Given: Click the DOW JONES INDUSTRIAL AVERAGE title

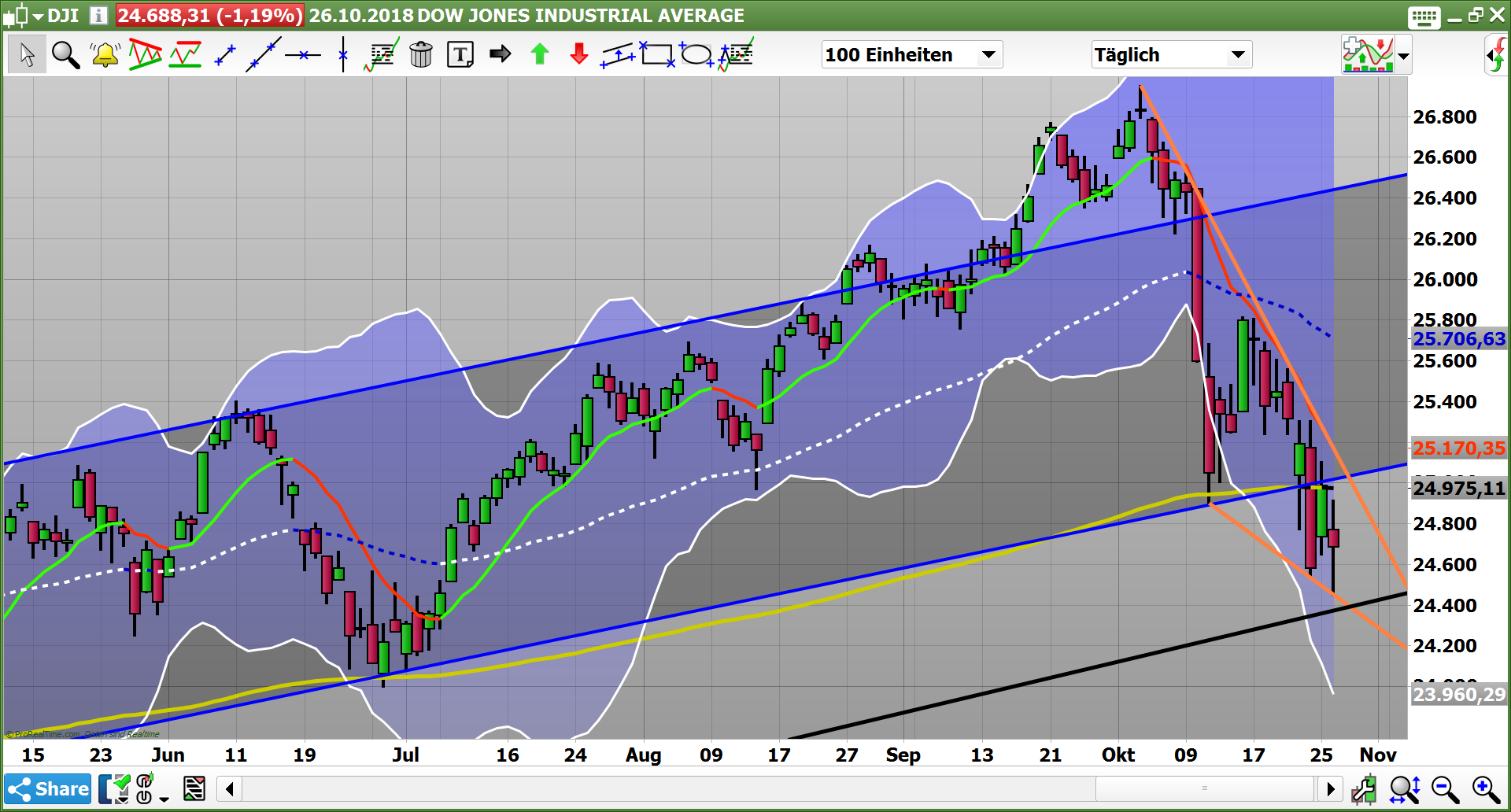Looking at the screenshot, I should pos(581,16).
